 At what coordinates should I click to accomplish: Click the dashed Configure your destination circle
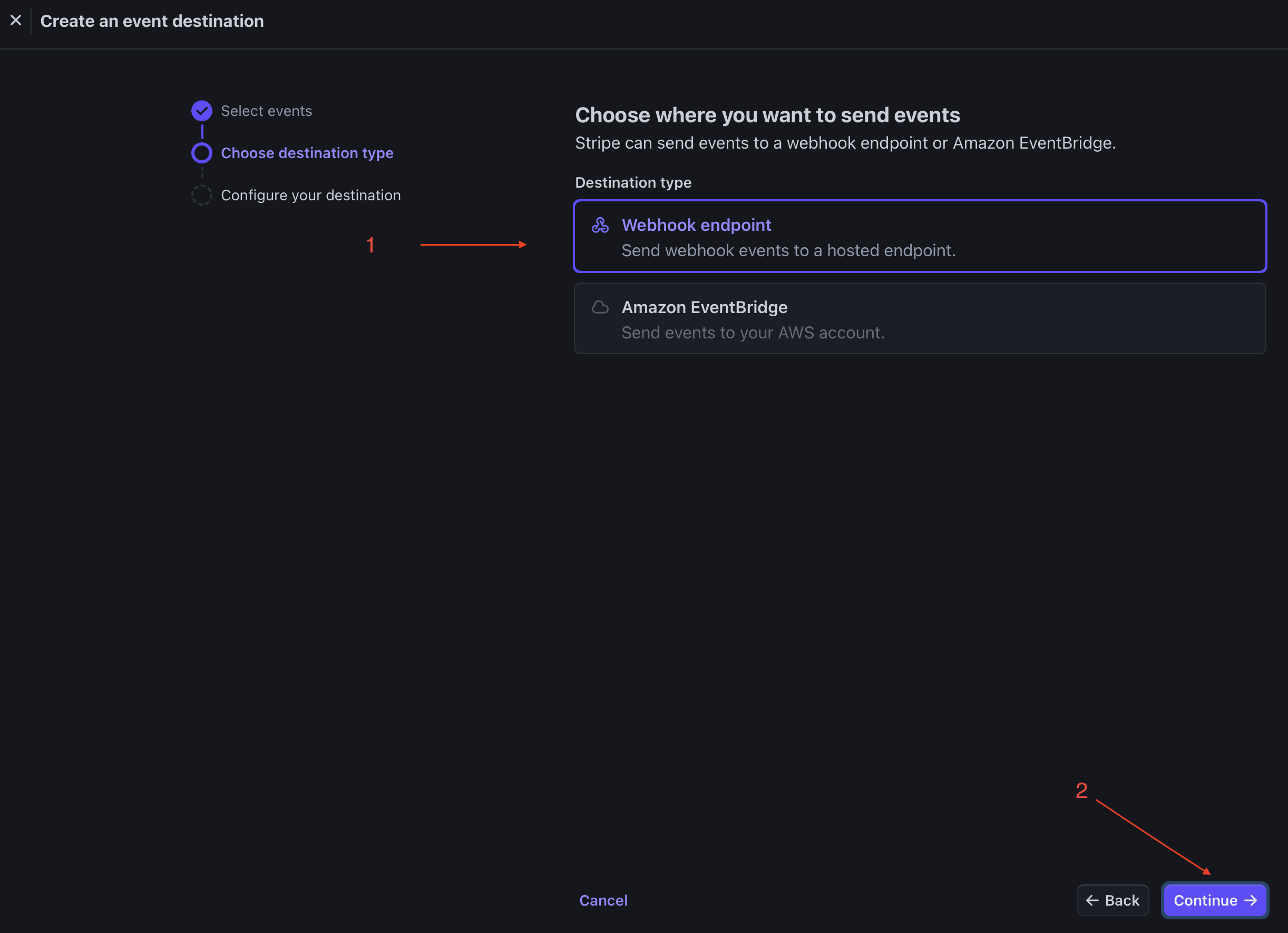point(202,196)
